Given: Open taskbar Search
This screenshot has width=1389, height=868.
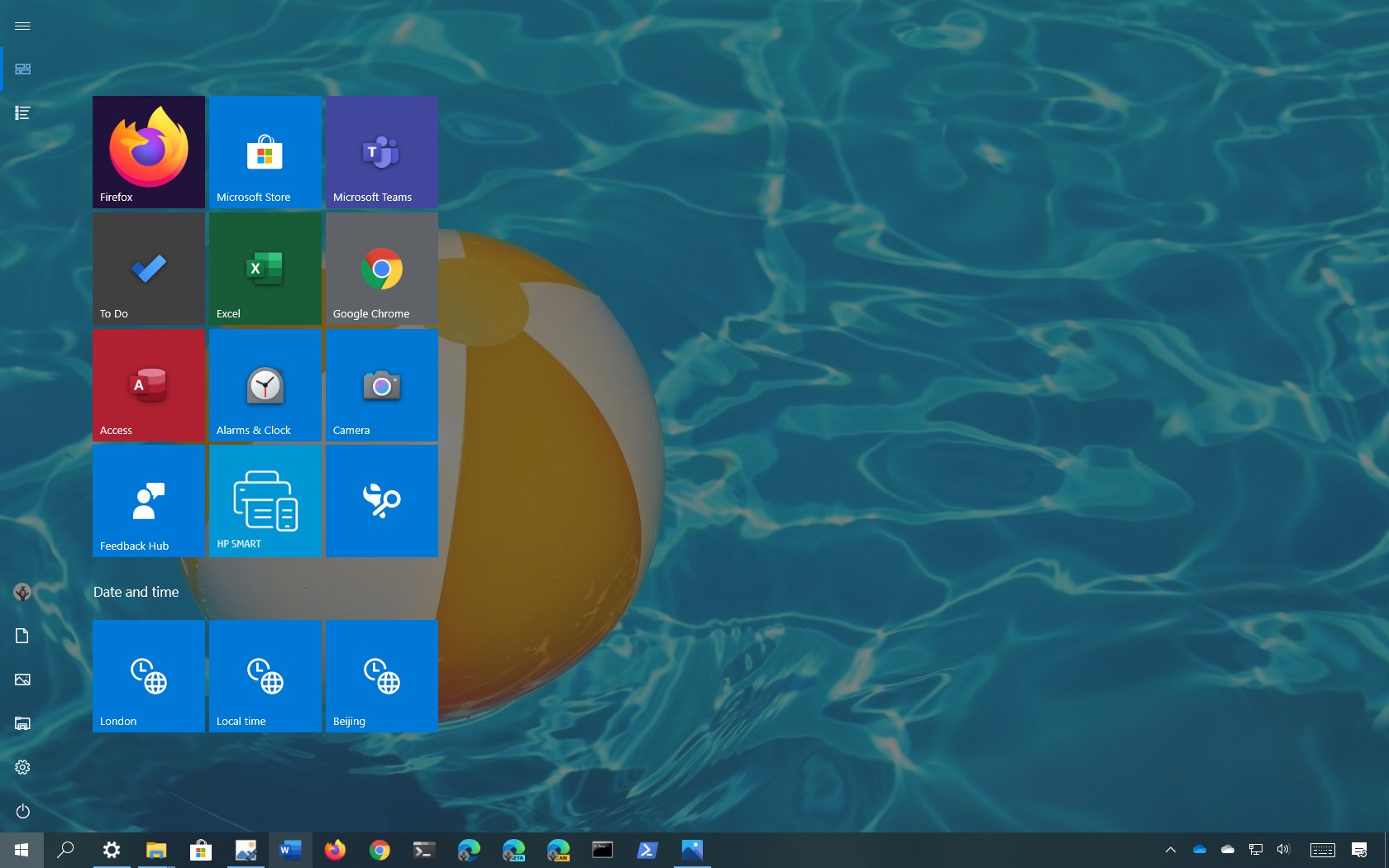Looking at the screenshot, I should point(65,850).
